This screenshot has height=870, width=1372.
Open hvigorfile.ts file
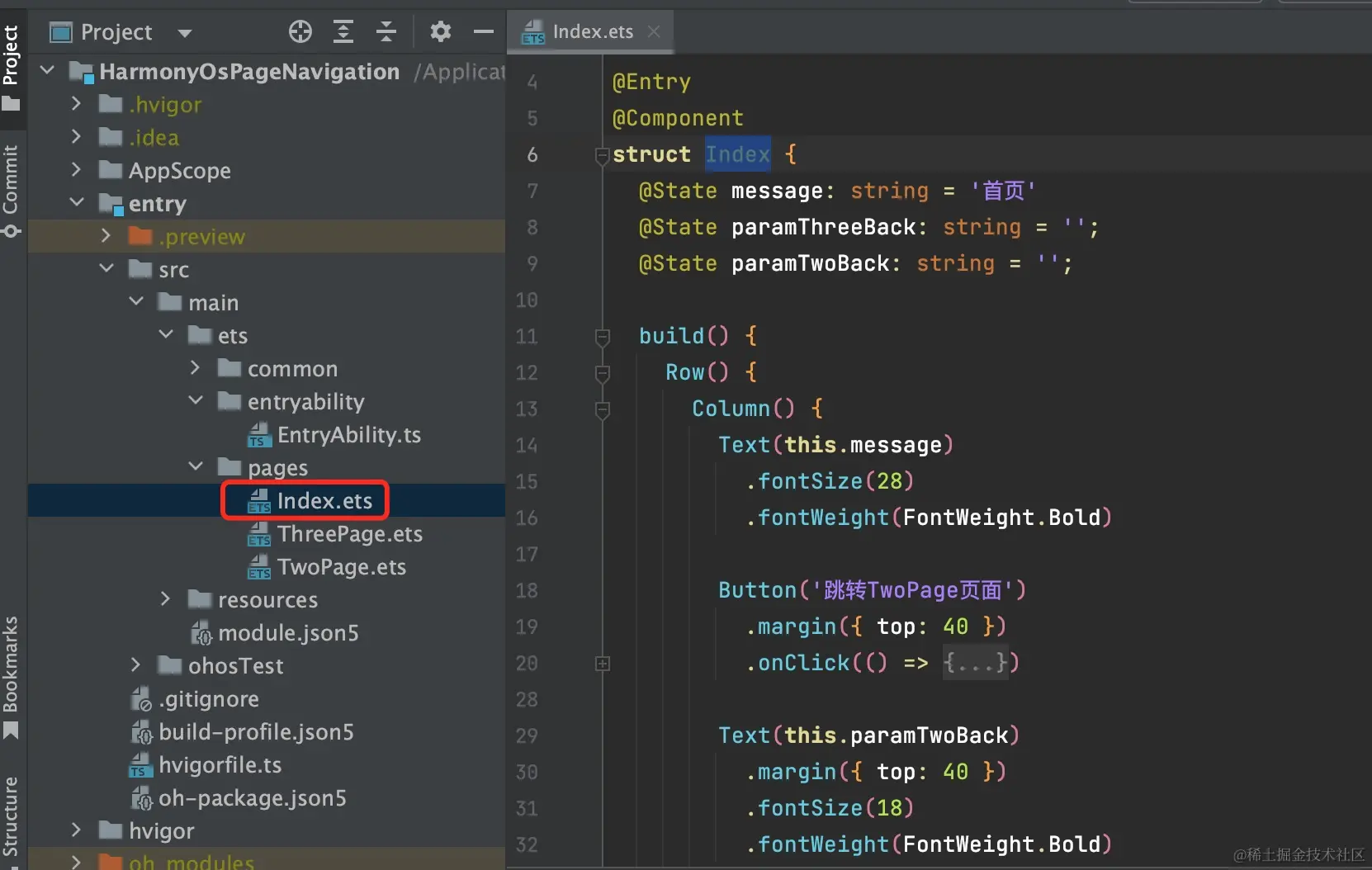tap(220, 765)
